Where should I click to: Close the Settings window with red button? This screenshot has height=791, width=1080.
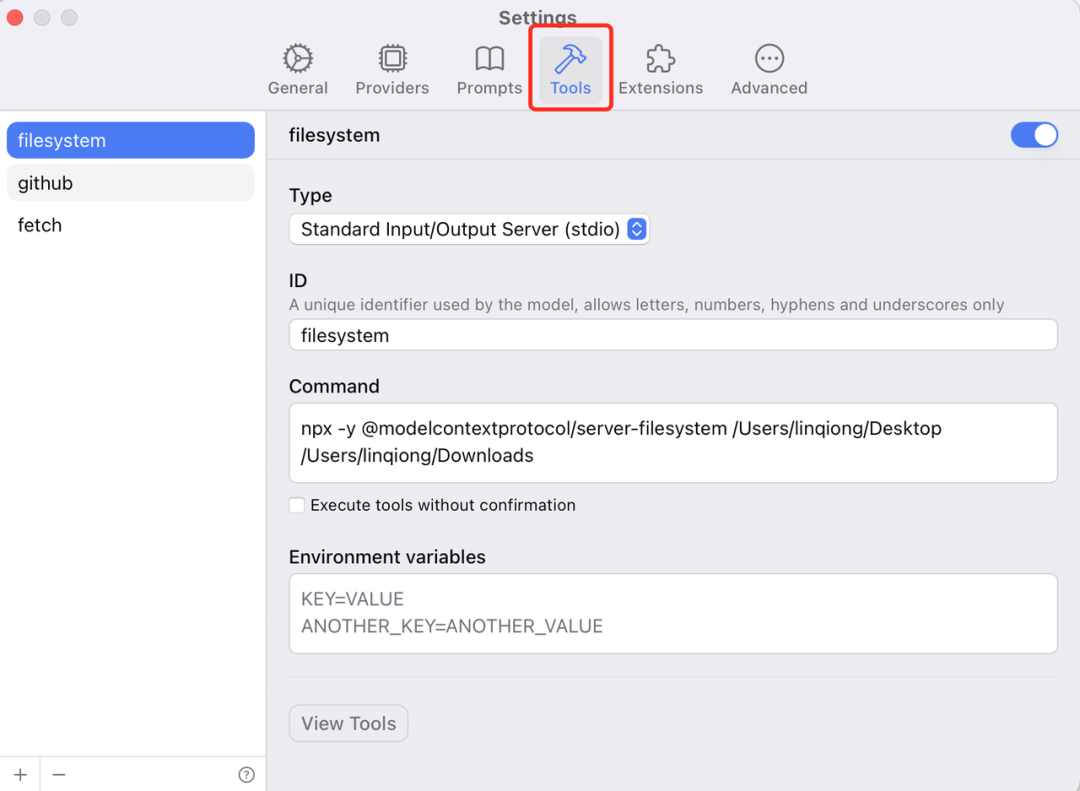(x=15, y=18)
